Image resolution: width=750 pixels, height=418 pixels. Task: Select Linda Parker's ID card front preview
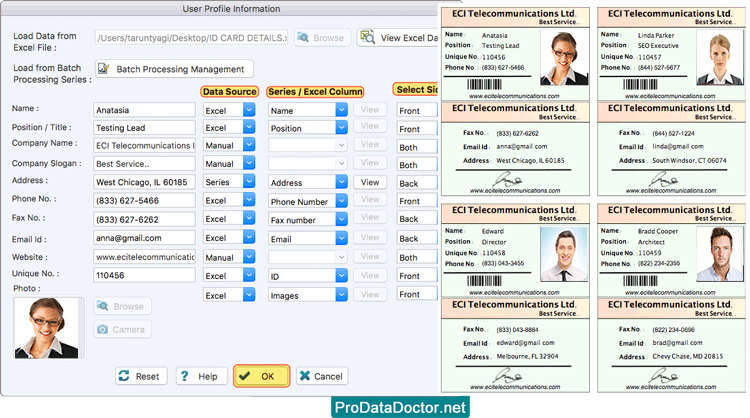pos(671,54)
